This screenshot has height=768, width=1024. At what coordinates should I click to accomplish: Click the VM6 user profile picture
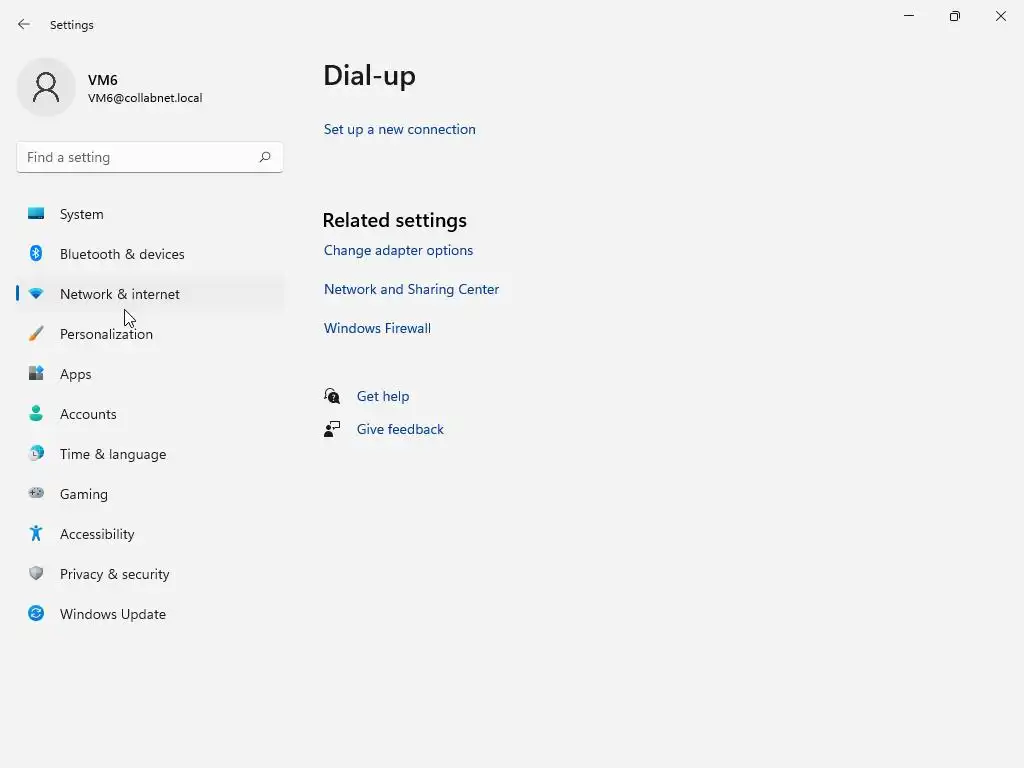tap(46, 87)
